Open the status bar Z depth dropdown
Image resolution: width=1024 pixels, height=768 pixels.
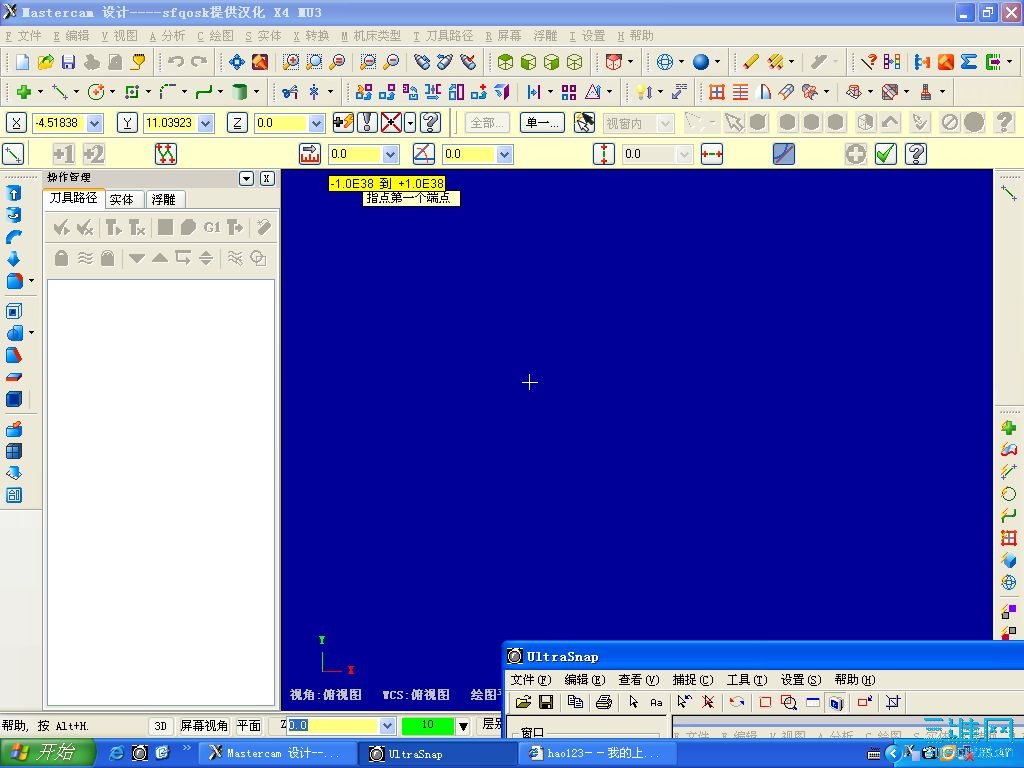click(387, 726)
